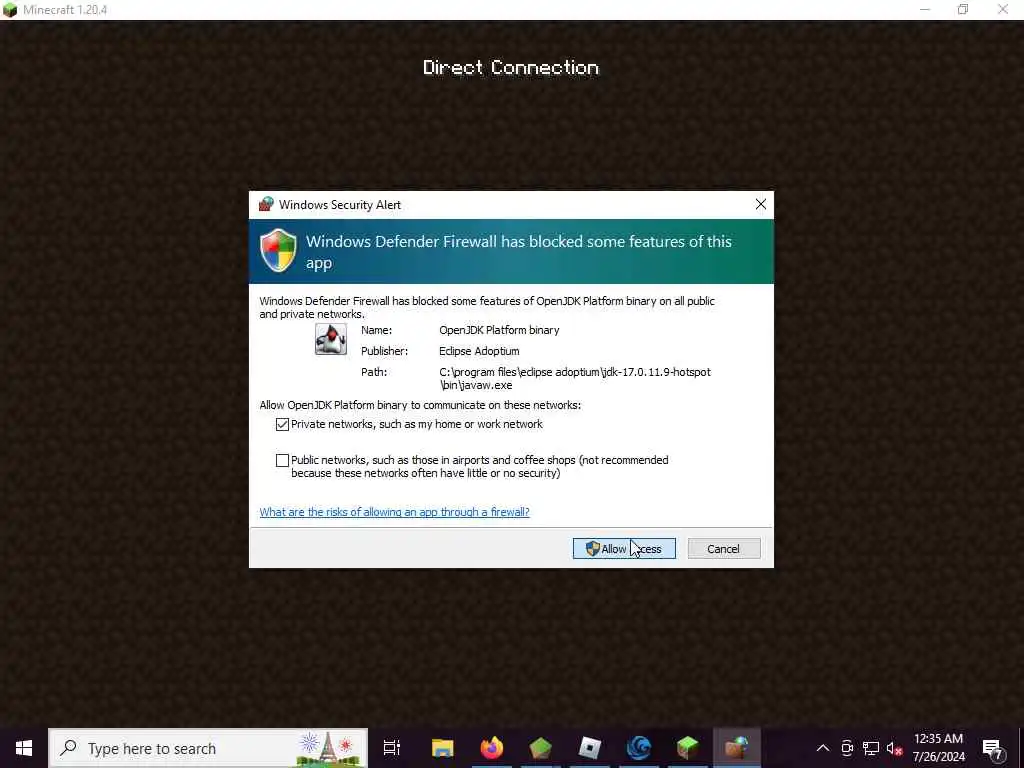Open Task View from the taskbar
Screen dimensions: 1024x768
(392, 748)
